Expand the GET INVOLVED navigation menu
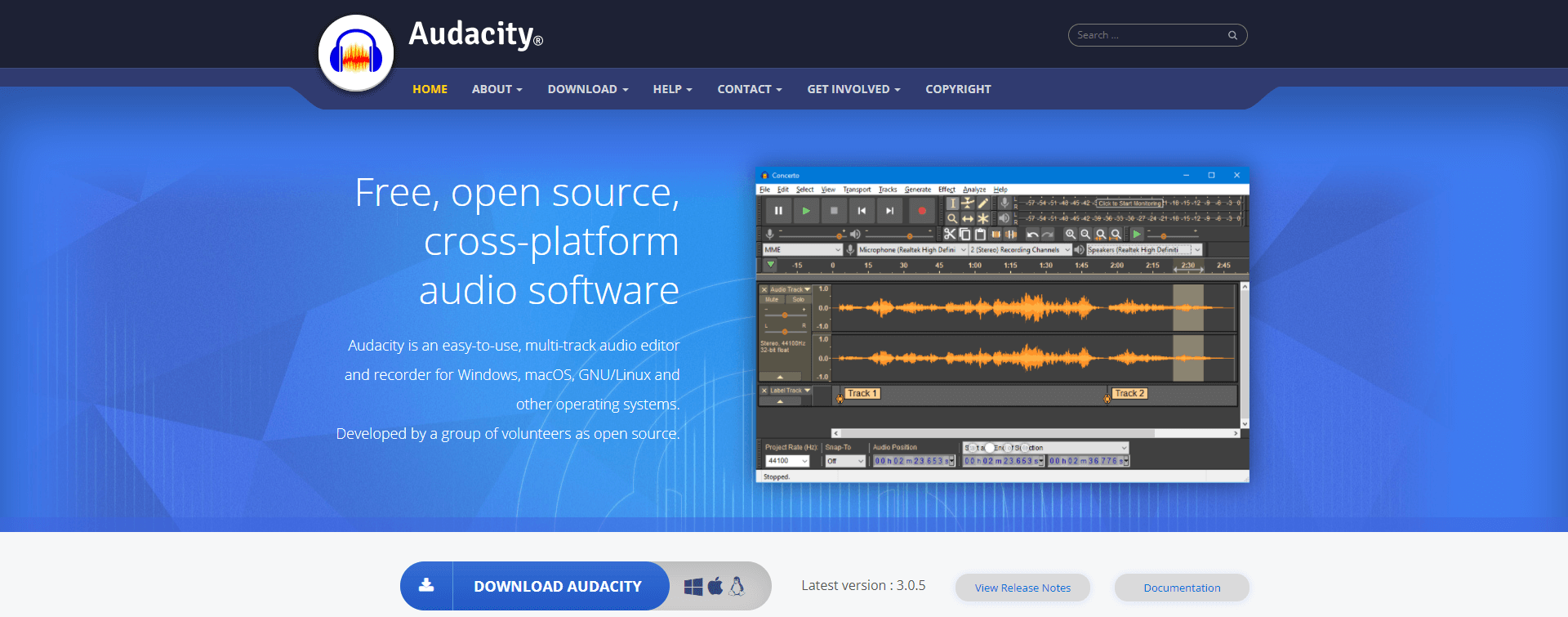This screenshot has height=617, width=1568. click(x=853, y=89)
